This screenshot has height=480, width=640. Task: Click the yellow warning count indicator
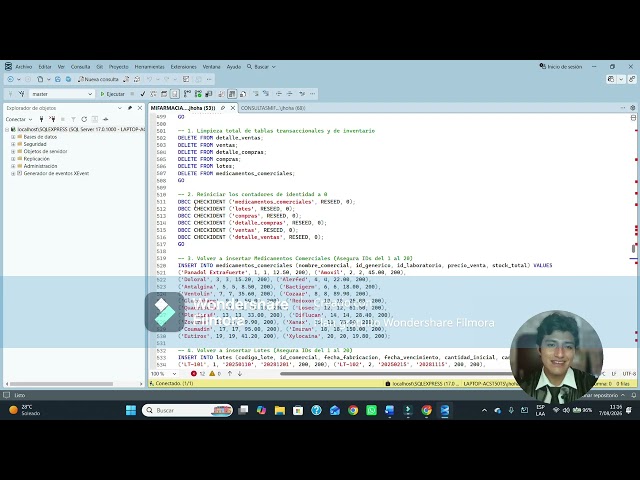(215, 373)
